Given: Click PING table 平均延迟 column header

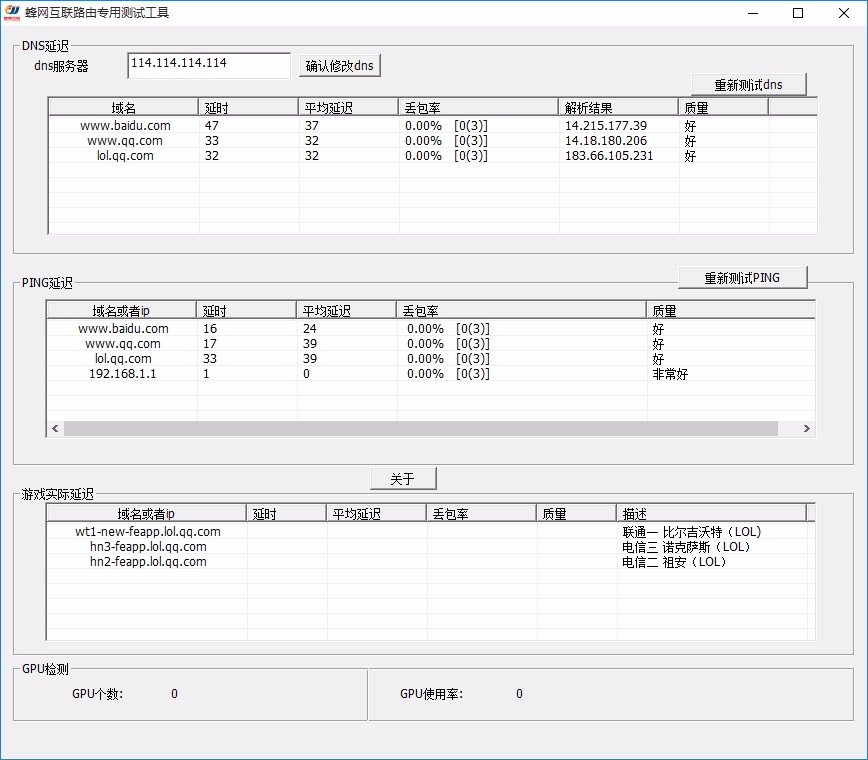Looking at the screenshot, I should coord(347,311).
